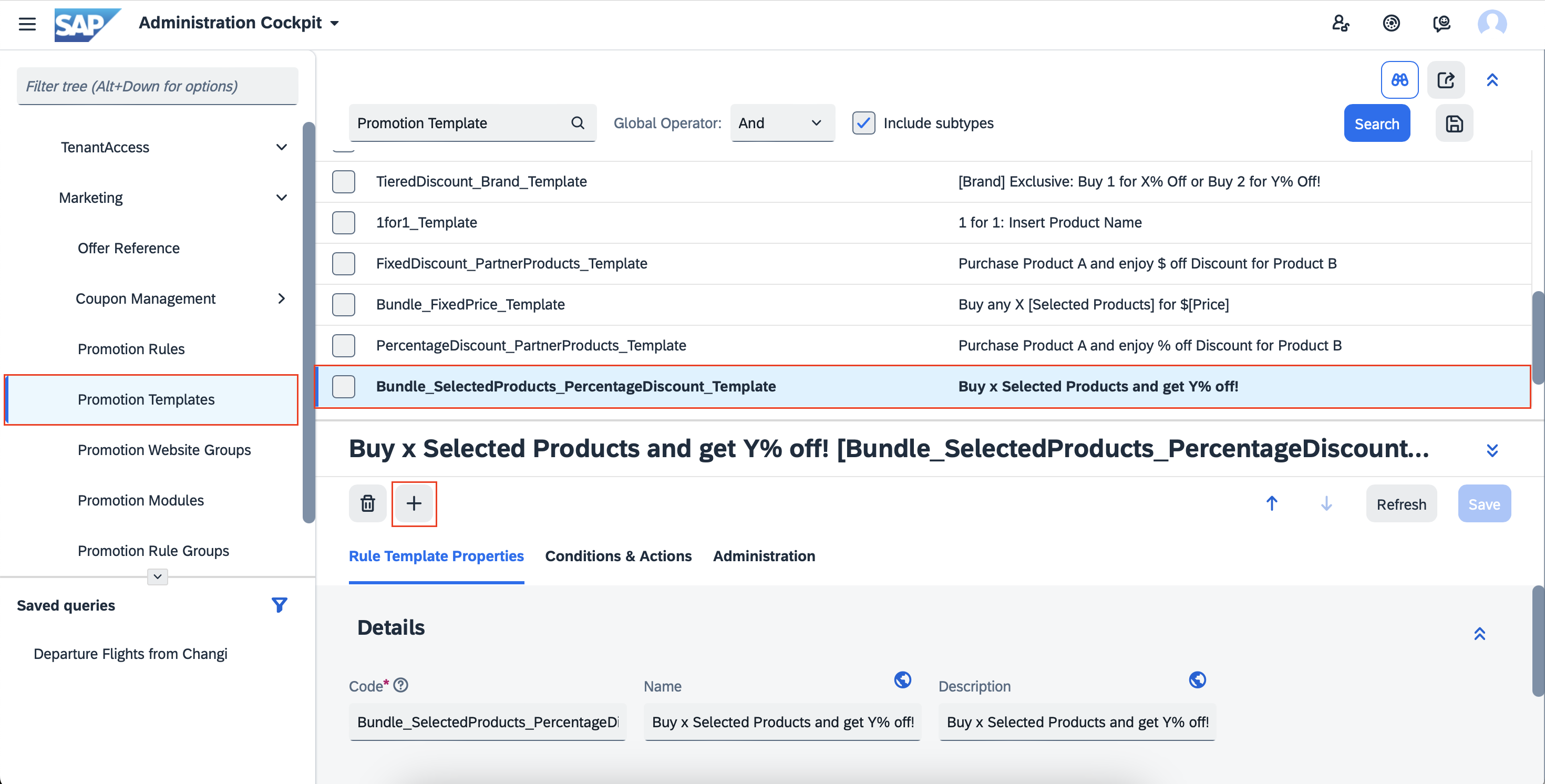Save the query with the floppy disk icon
Screen dimensions: 1545x784
[1454, 123]
